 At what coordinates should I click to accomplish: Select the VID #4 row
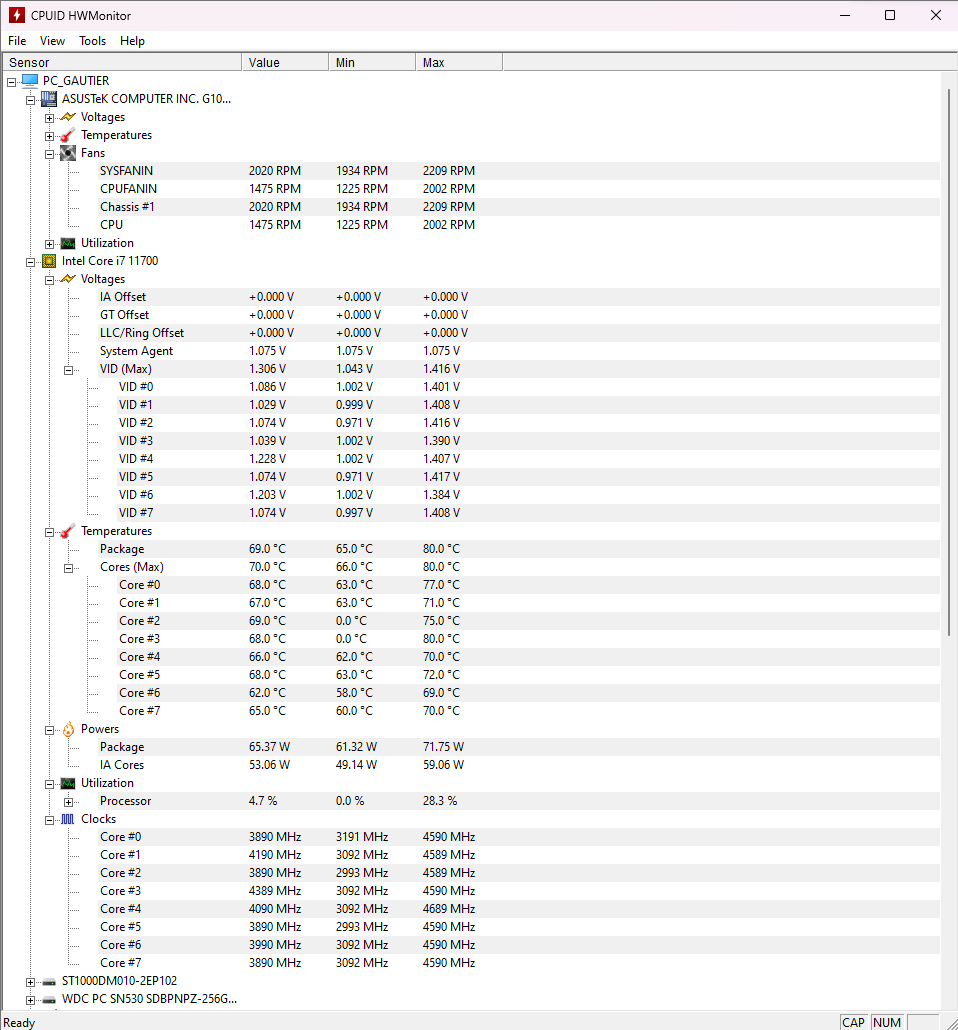(x=529, y=459)
